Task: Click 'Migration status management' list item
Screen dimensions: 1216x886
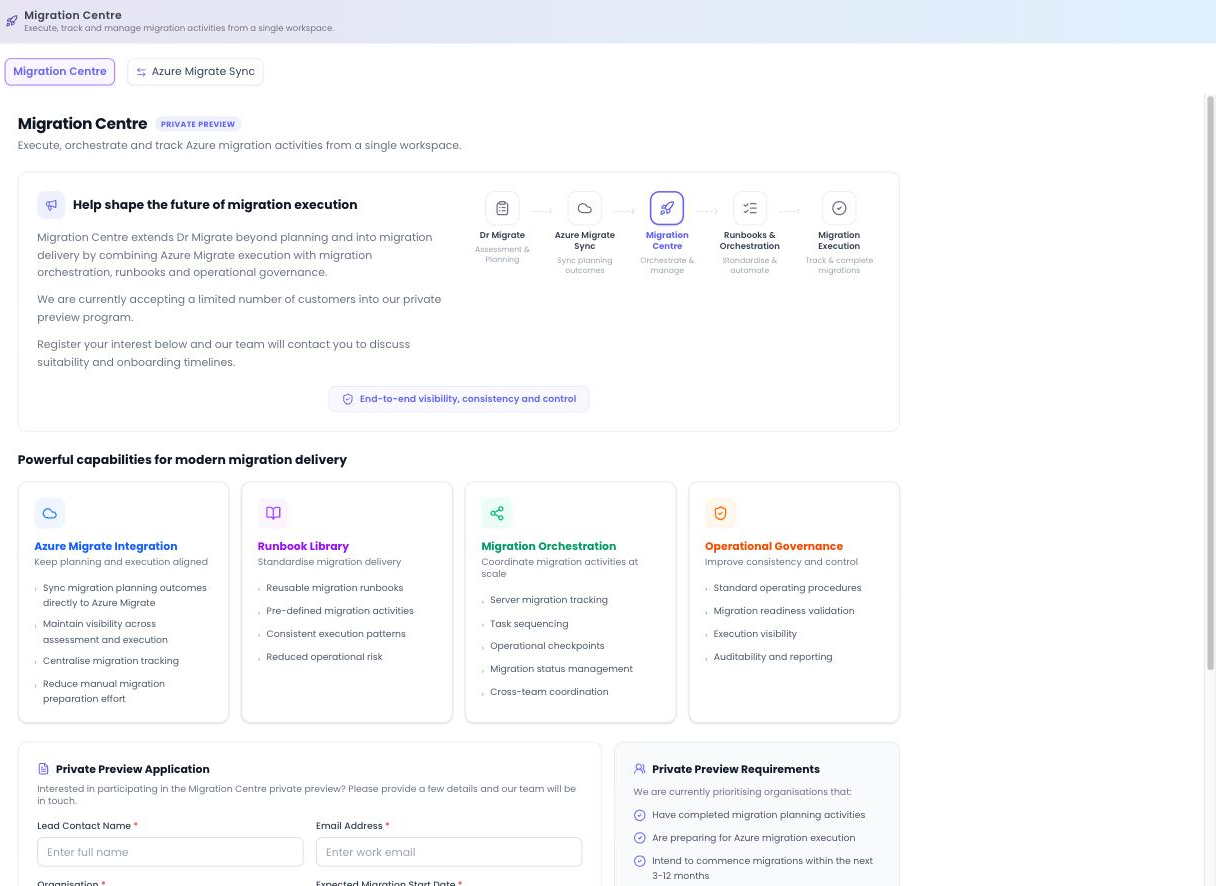Action: click(561, 669)
